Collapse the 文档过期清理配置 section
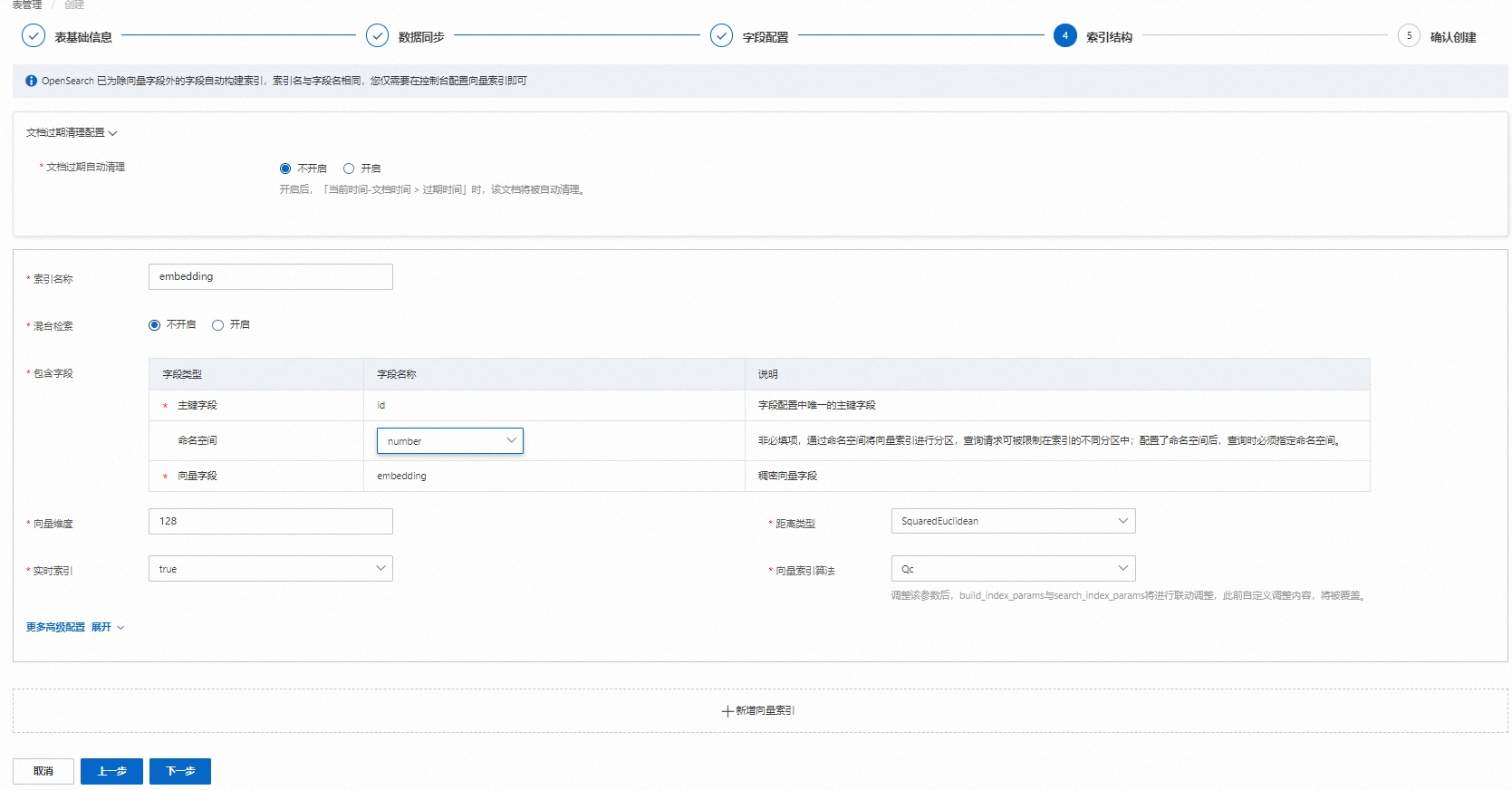The width and height of the screenshot is (1512, 790). pos(72,133)
